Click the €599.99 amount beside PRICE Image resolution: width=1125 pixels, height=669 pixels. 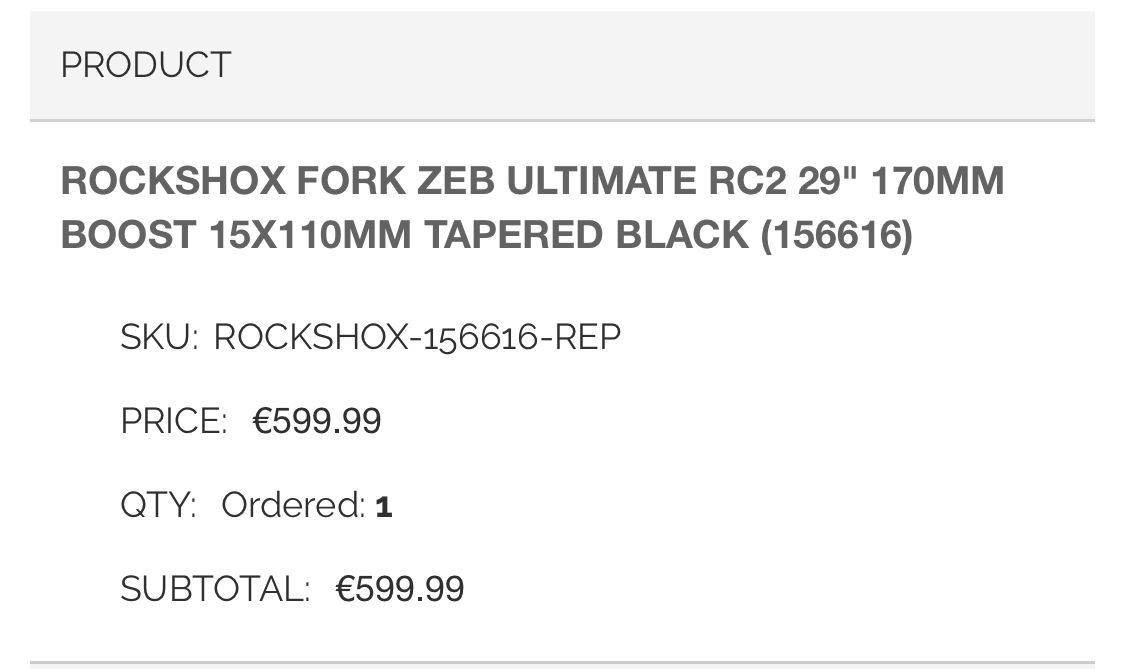coord(317,421)
